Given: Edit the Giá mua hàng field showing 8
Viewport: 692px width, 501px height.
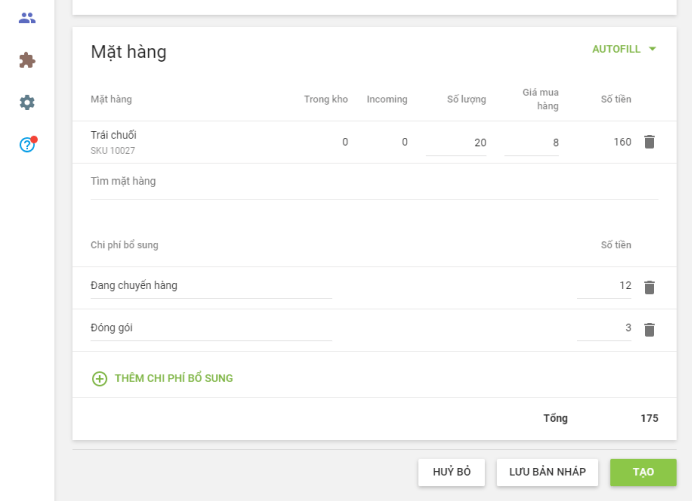Looking at the screenshot, I should tap(532, 143).
